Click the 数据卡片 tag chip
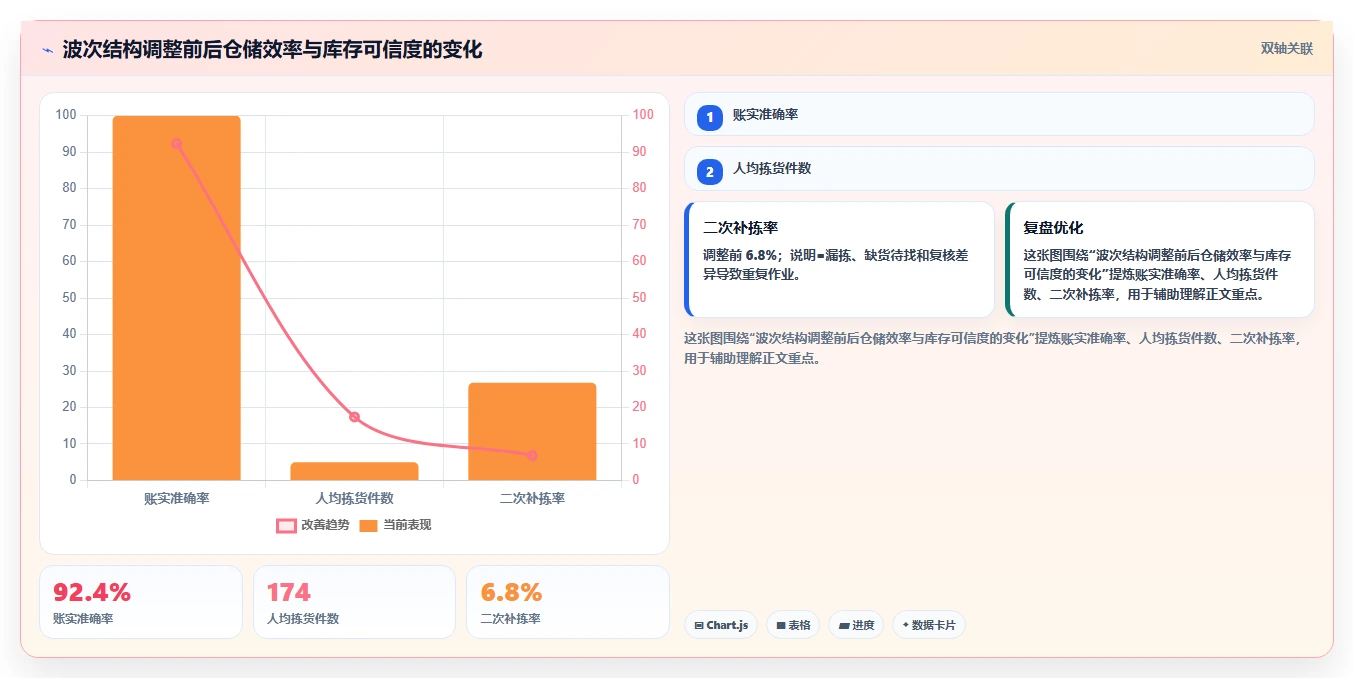Image resolution: width=1354 pixels, height=678 pixels. 929,625
